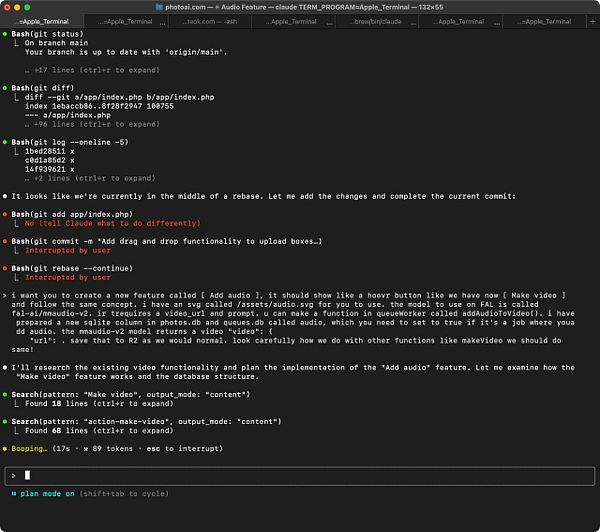Click the green bullet next to Bash(git status)
Viewport: 600px width, 532px height.
click(x=5, y=34)
